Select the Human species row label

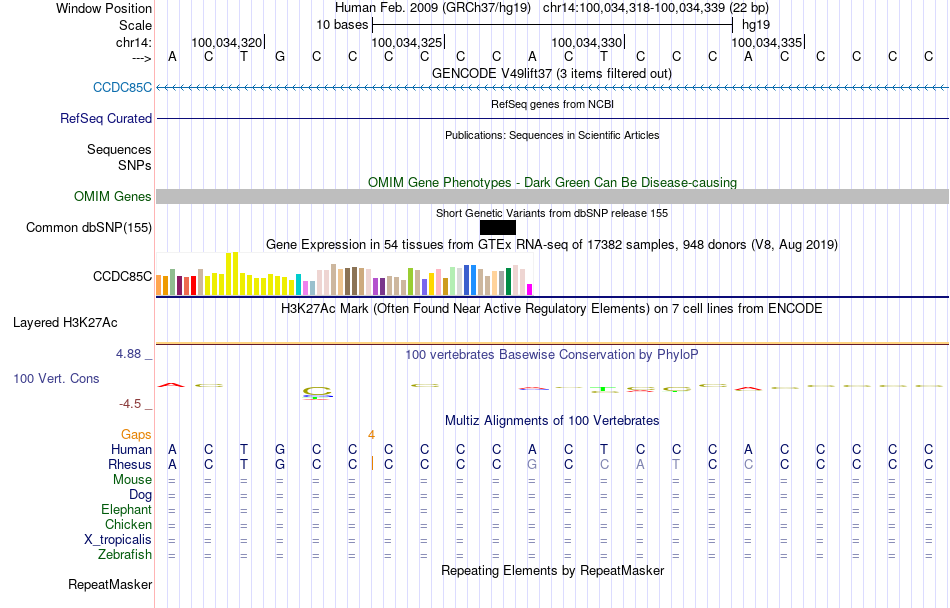point(131,449)
